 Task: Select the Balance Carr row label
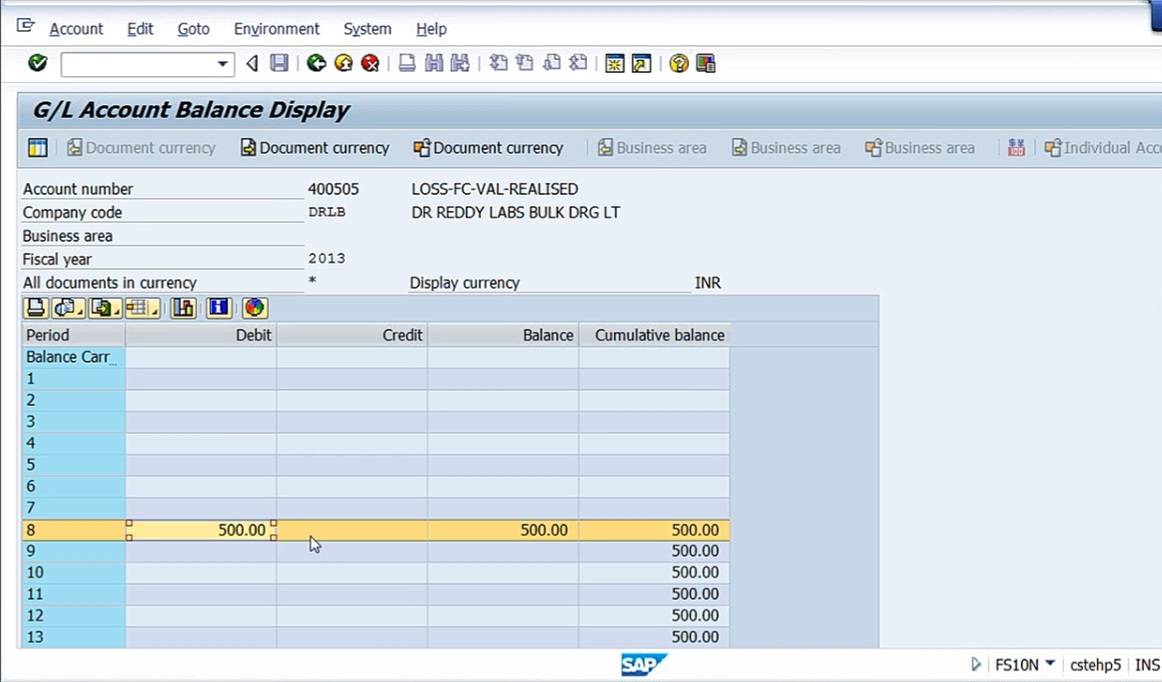(x=73, y=357)
